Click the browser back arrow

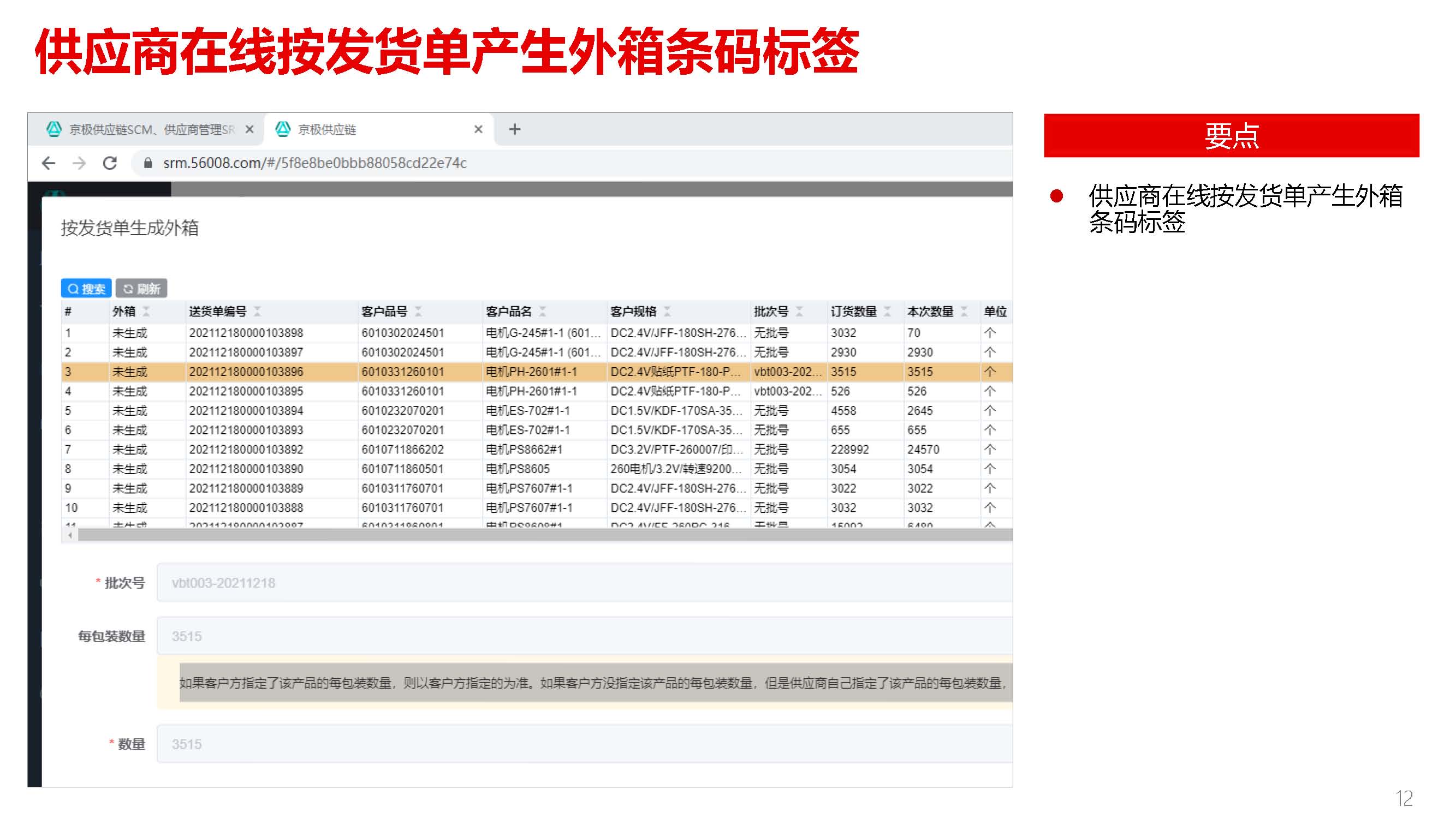(49, 163)
